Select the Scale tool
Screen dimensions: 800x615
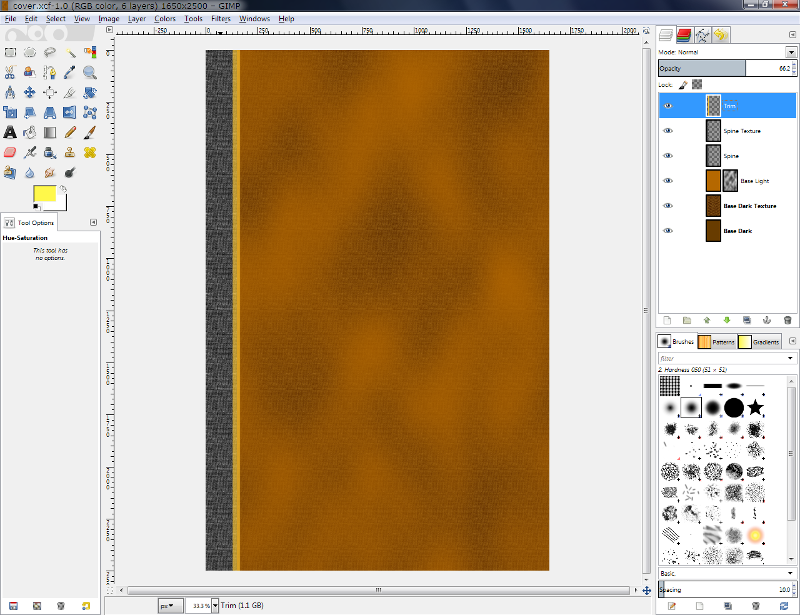tap(10, 112)
